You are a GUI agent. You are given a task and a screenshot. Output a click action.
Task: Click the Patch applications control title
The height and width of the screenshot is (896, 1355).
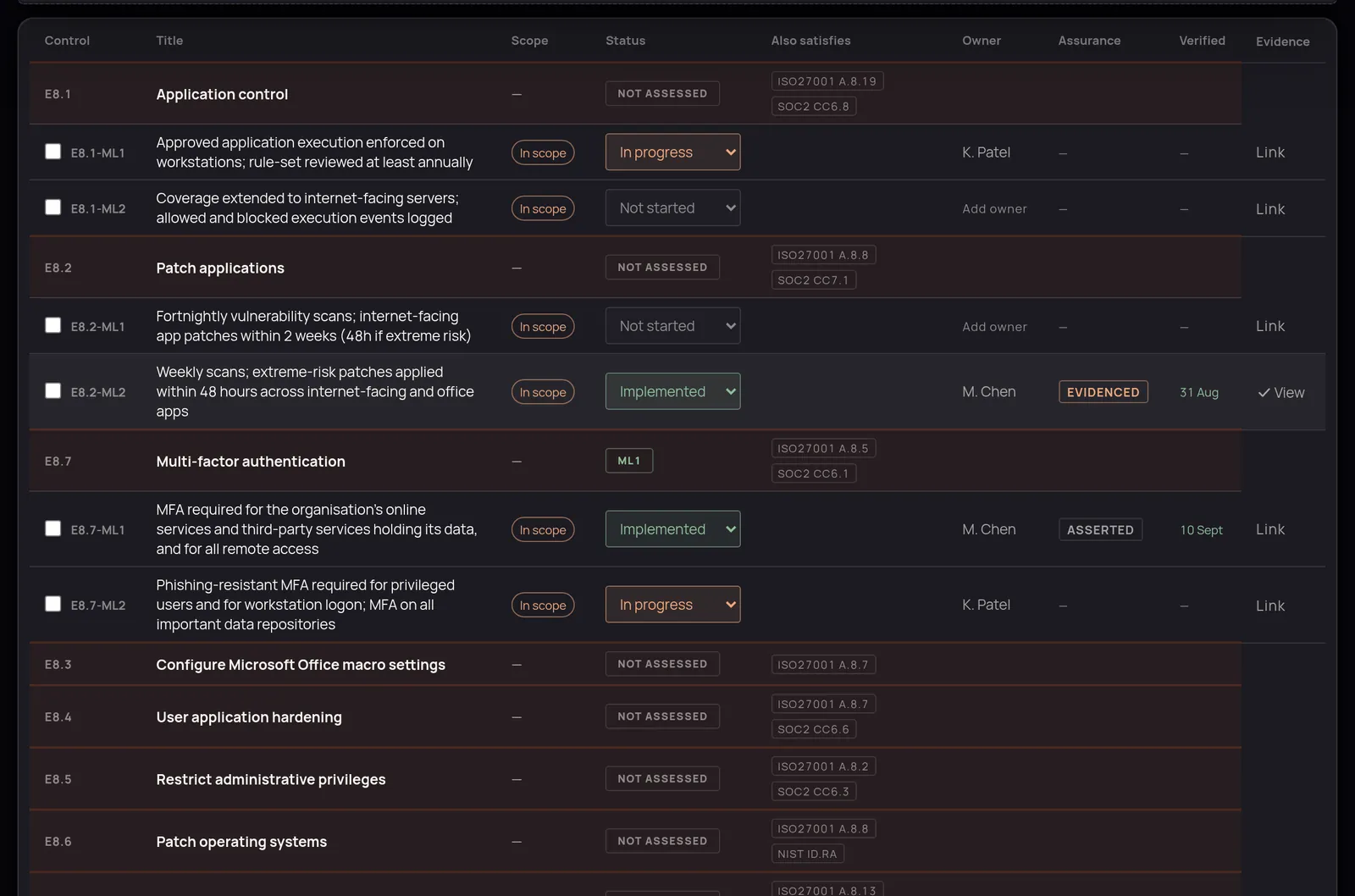click(220, 268)
